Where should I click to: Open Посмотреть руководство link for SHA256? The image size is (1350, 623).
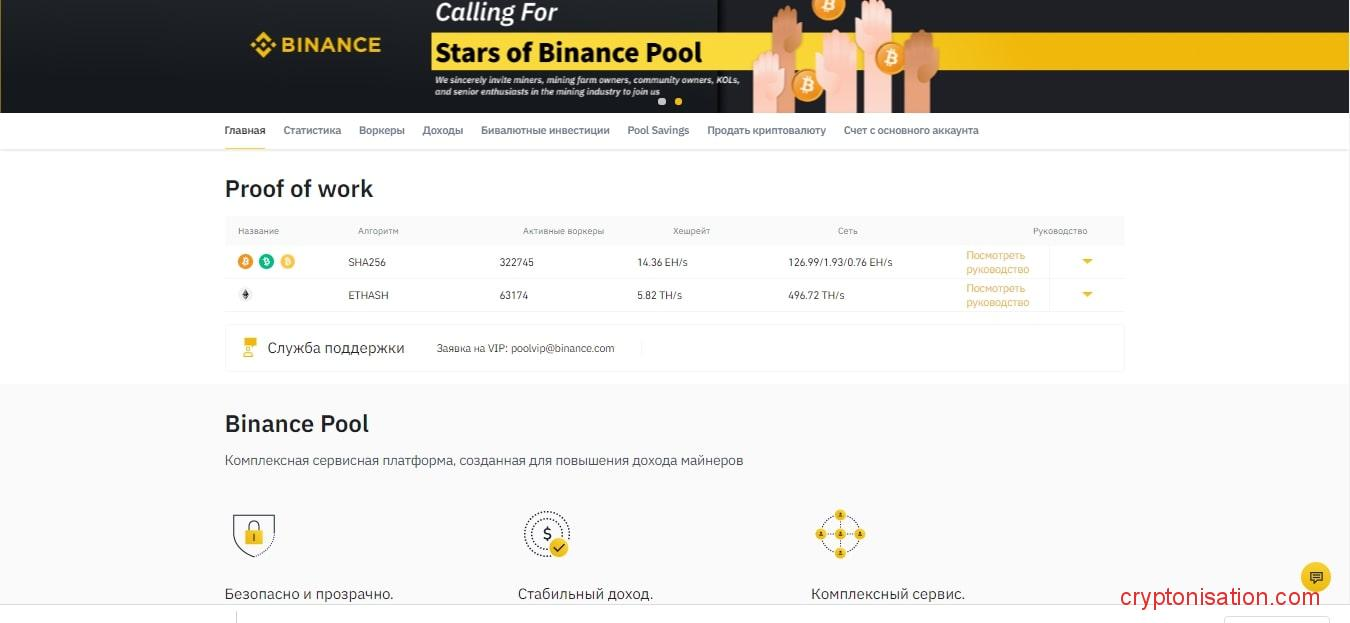click(x=997, y=262)
